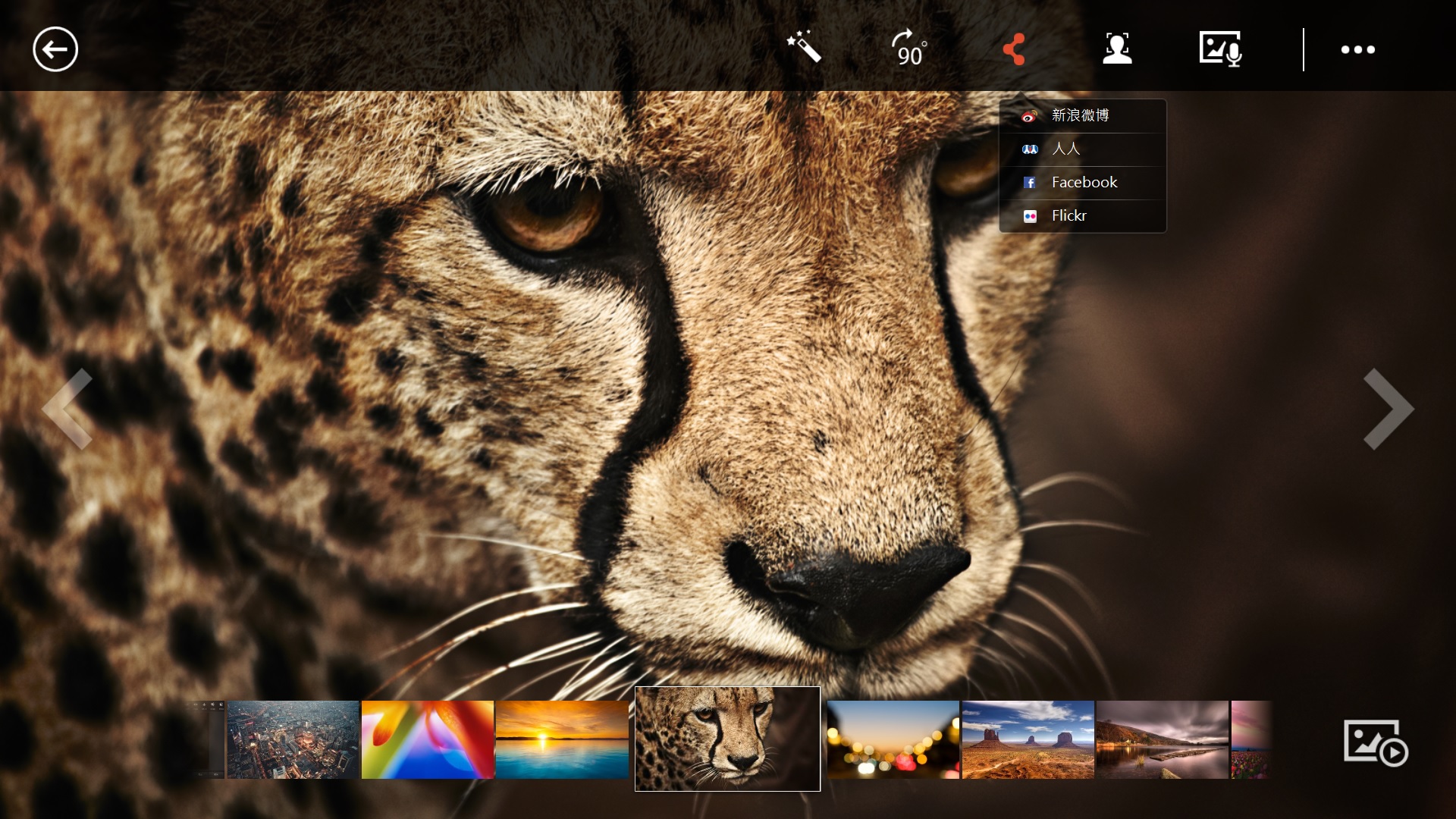
Task: Start slideshow with photo-play icon
Action: (x=1376, y=743)
